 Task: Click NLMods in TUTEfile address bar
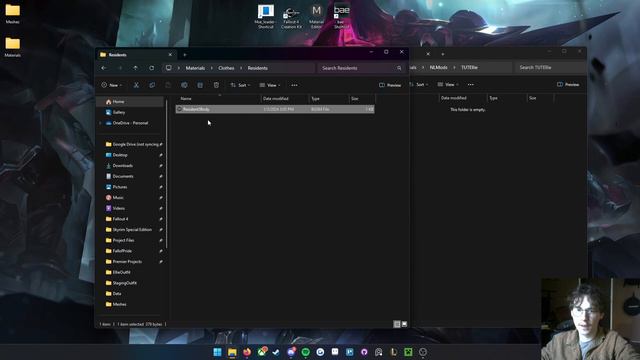438,67
